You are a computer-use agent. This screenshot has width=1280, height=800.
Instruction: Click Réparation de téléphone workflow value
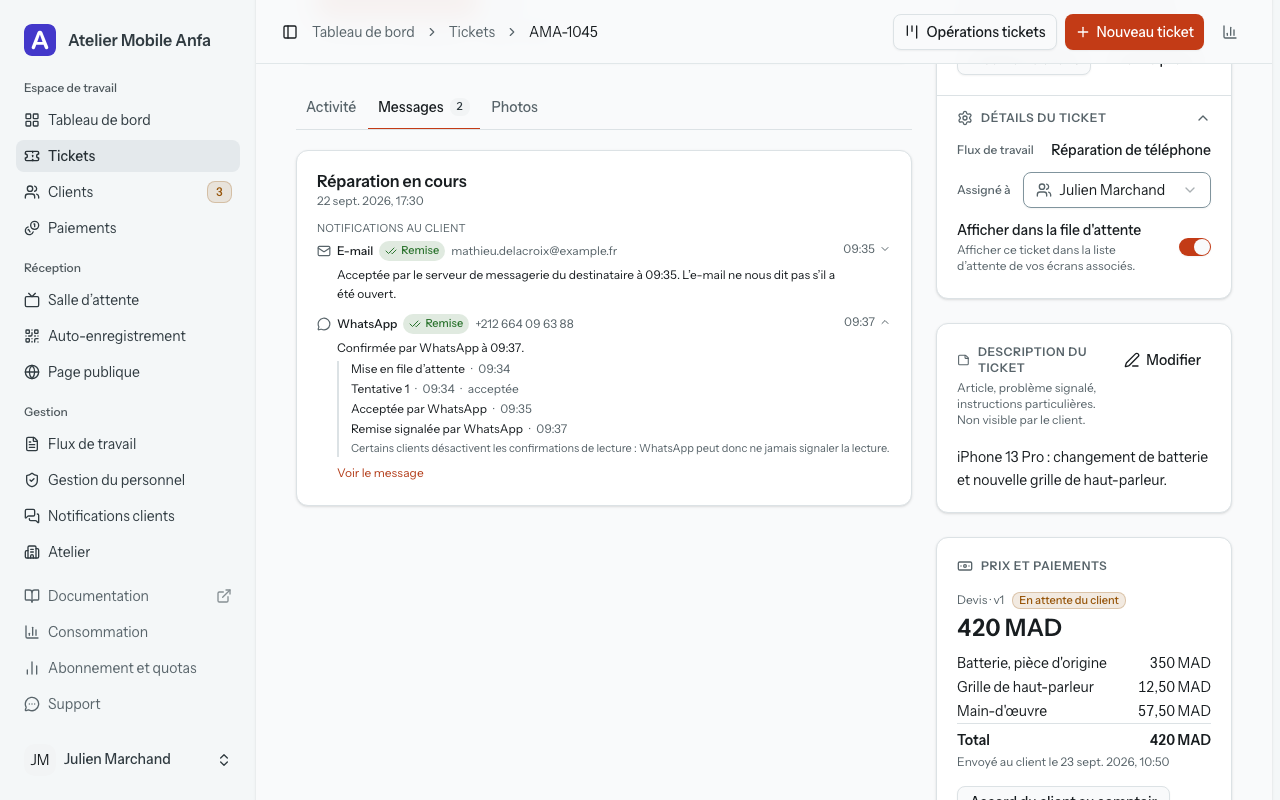coord(1131,150)
